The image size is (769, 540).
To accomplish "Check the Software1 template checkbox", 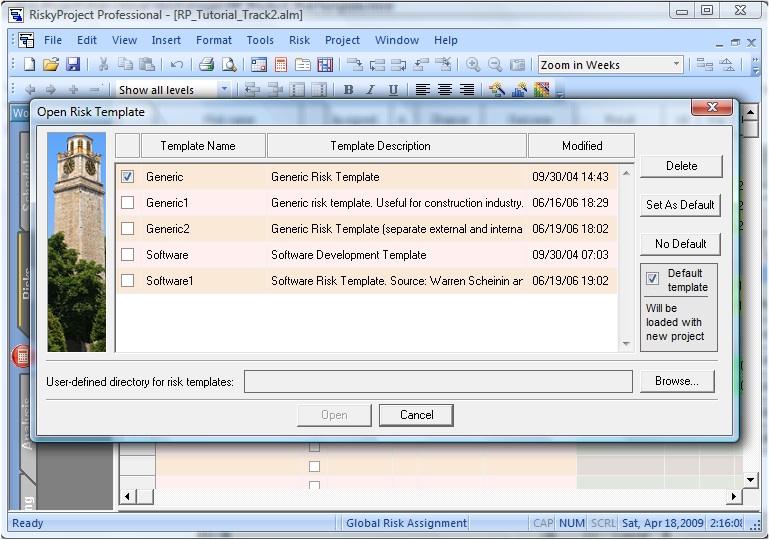I will pos(128,281).
